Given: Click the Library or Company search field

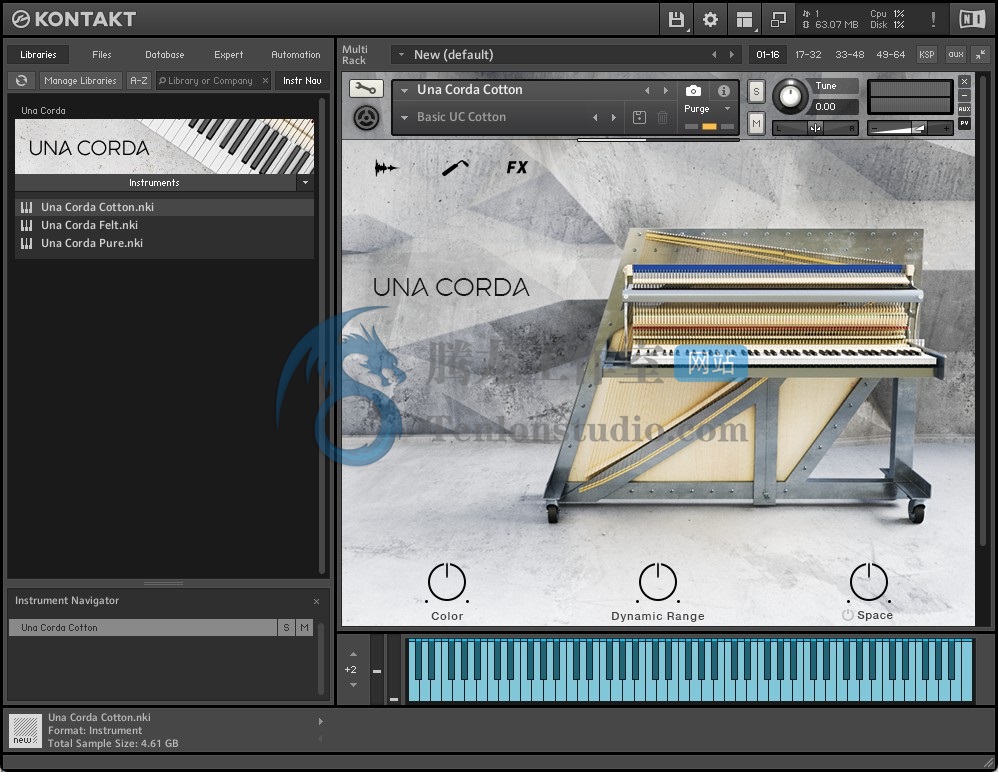Looking at the screenshot, I should [214, 81].
